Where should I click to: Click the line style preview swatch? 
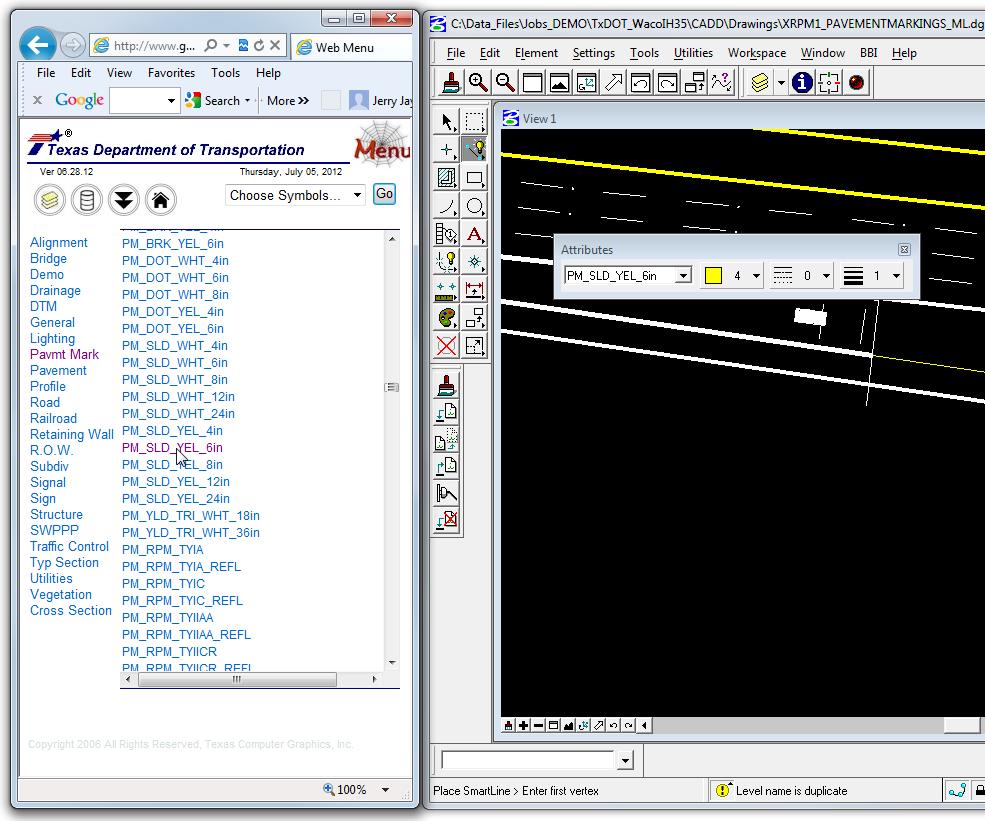coord(783,275)
